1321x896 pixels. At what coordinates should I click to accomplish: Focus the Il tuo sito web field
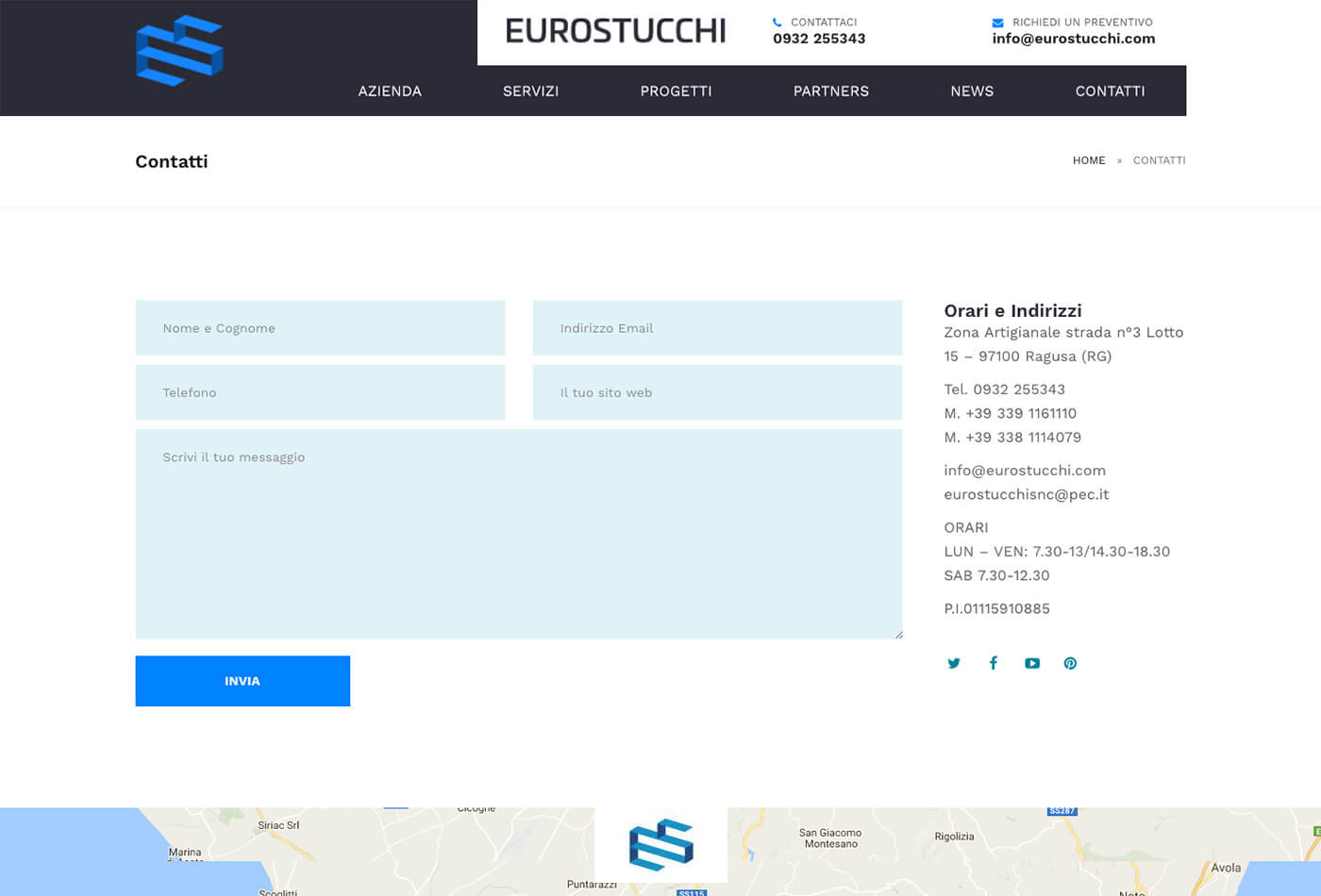[717, 392]
